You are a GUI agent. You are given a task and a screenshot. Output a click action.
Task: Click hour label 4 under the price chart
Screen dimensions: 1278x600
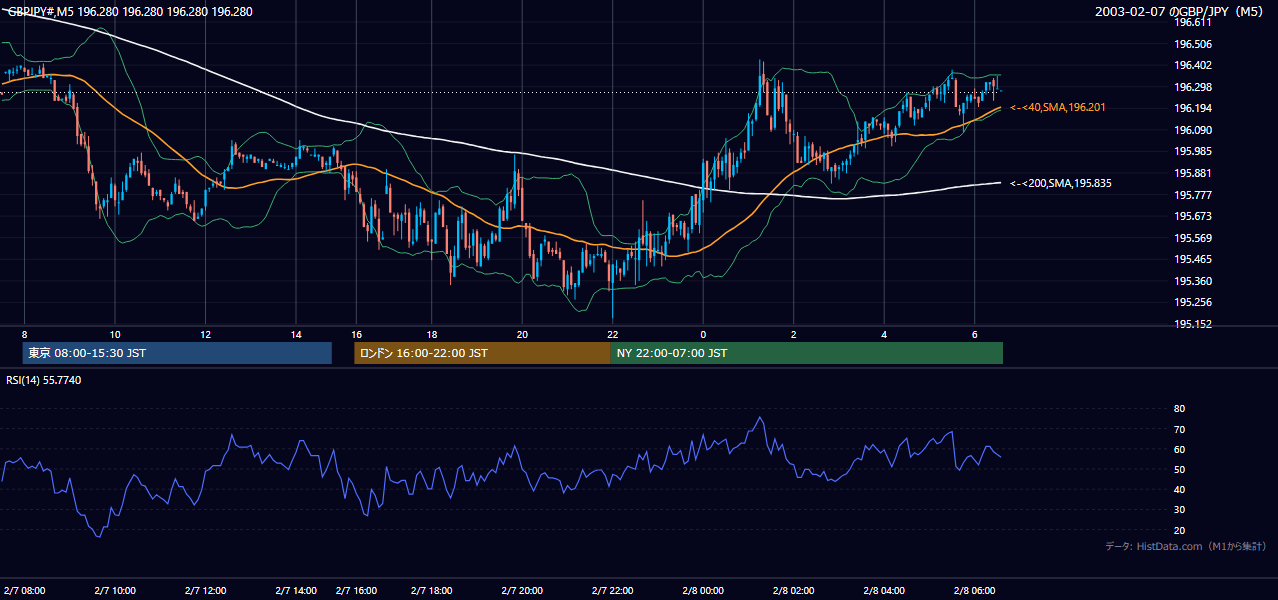point(884,334)
